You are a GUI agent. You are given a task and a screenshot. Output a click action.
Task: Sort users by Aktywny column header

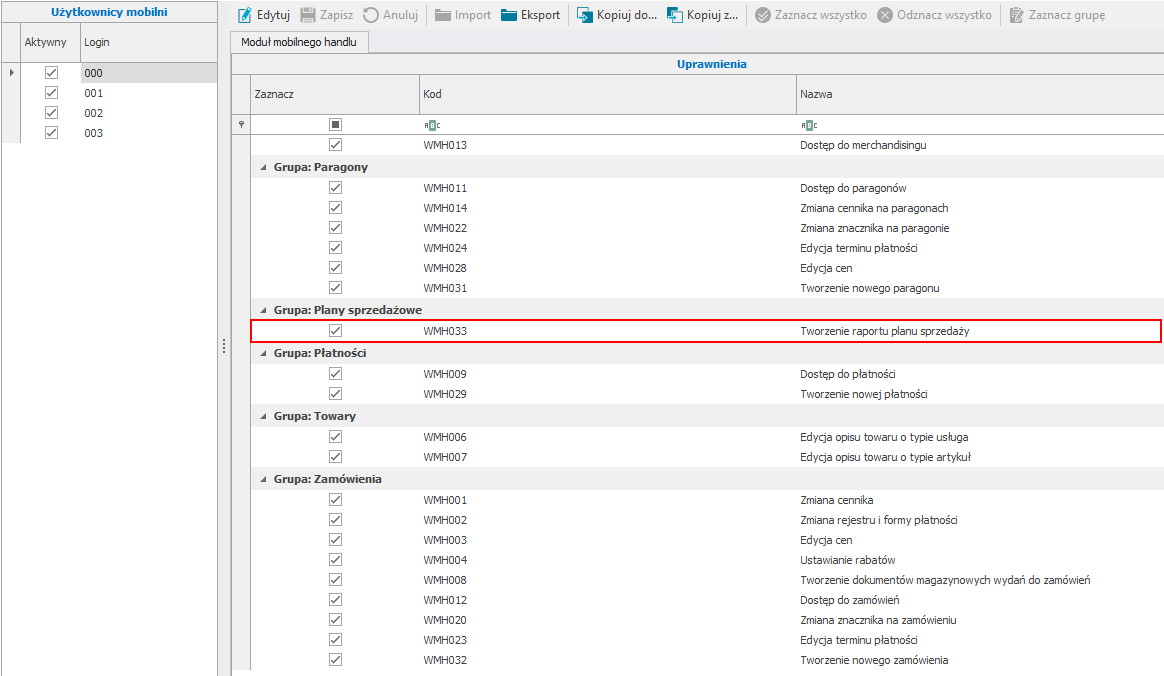pos(50,42)
